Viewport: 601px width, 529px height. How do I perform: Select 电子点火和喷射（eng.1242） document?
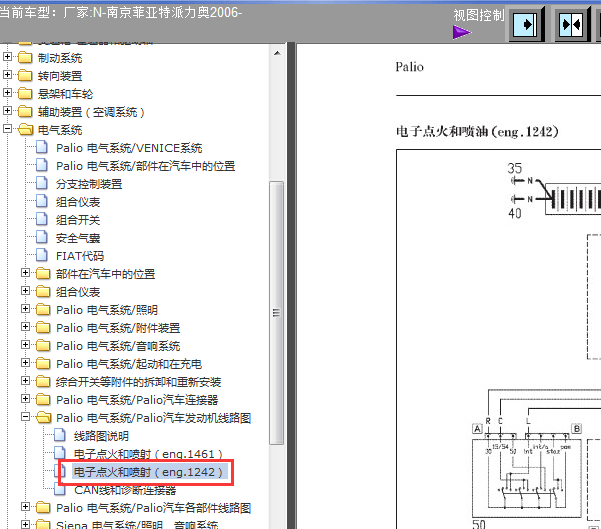pyautogui.click(x=148, y=472)
